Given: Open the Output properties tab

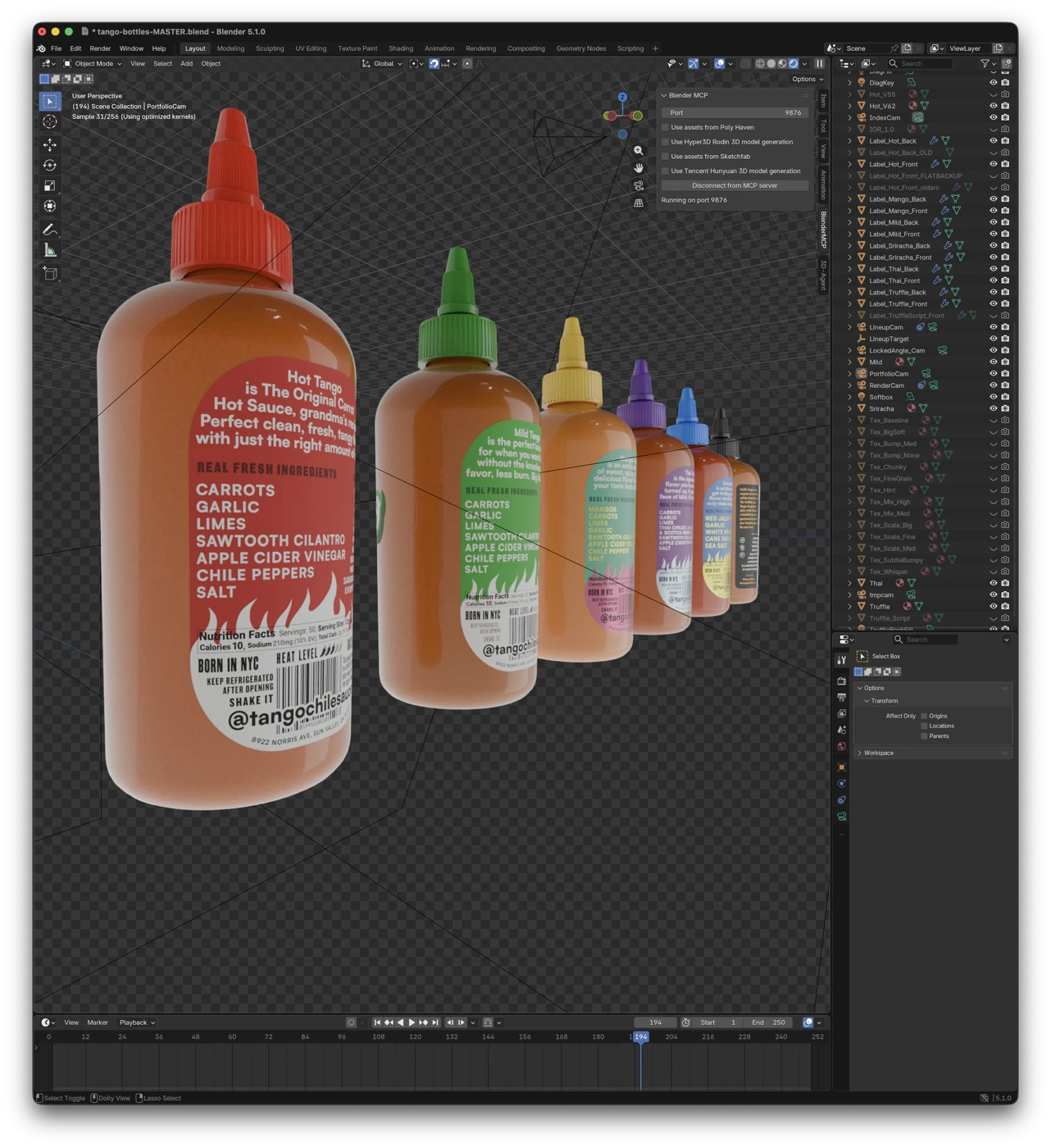Looking at the screenshot, I should [x=842, y=697].
